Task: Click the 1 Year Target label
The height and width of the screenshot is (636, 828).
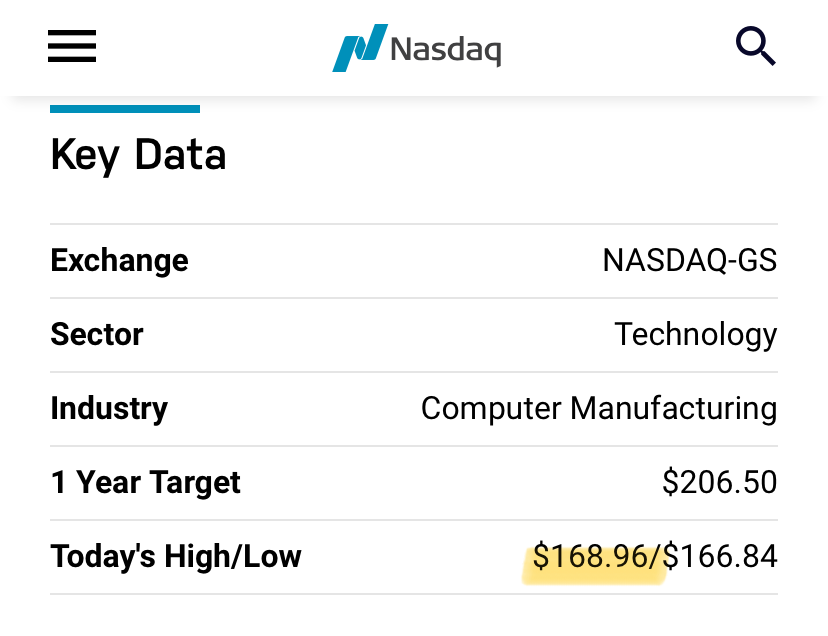Action: pyautogui.click(x=146, y=483)
